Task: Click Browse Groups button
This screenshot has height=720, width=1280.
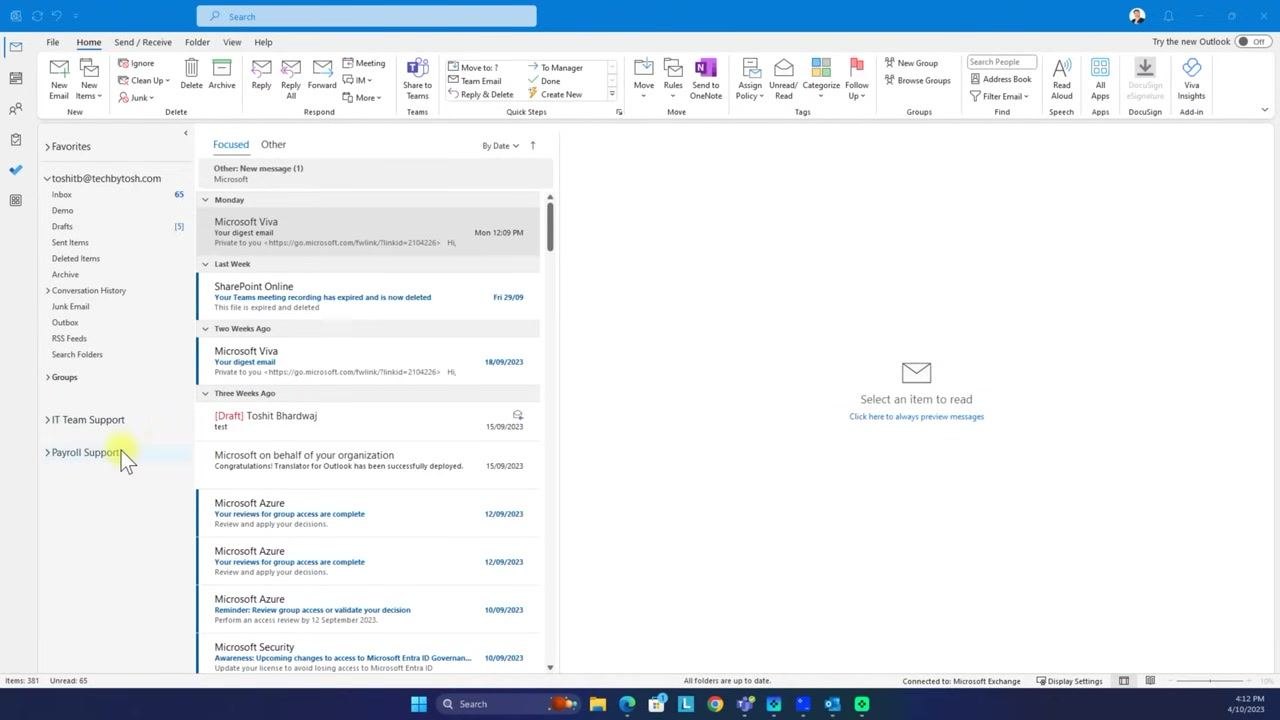Action: pyautogui.click(x=917, y=80)
